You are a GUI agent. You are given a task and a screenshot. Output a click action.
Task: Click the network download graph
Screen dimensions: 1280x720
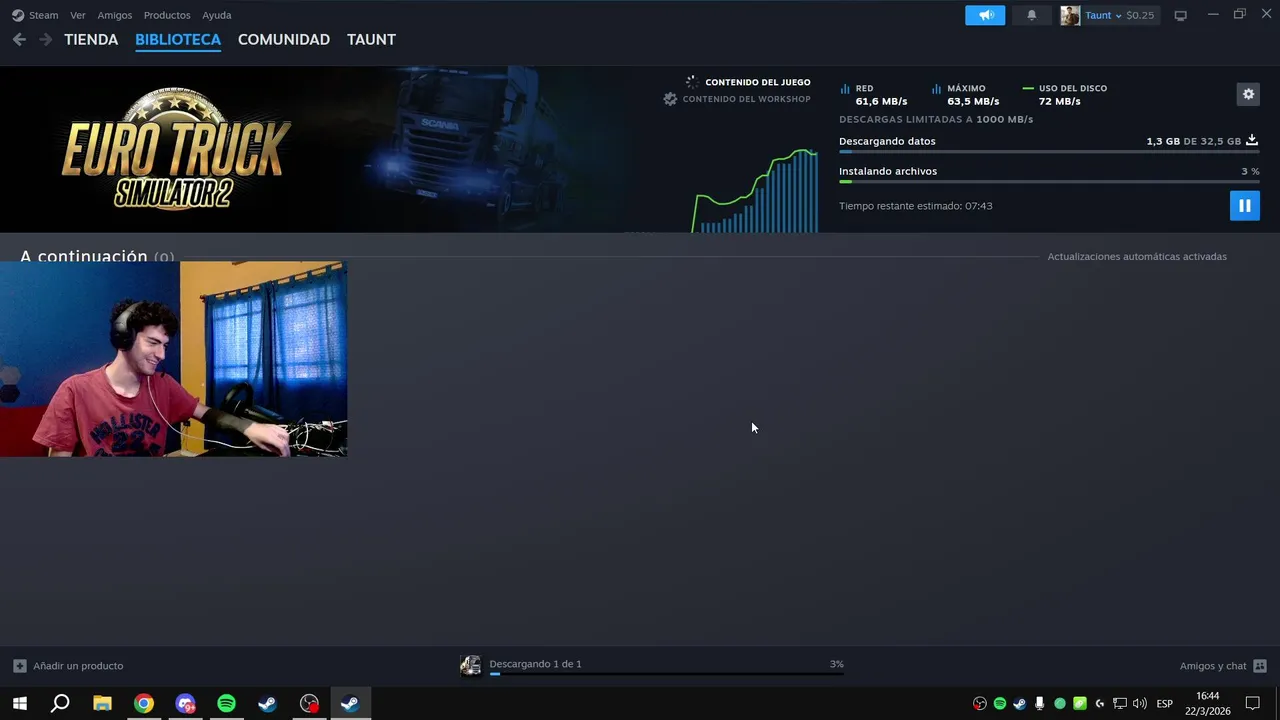[x=755, y=190]
